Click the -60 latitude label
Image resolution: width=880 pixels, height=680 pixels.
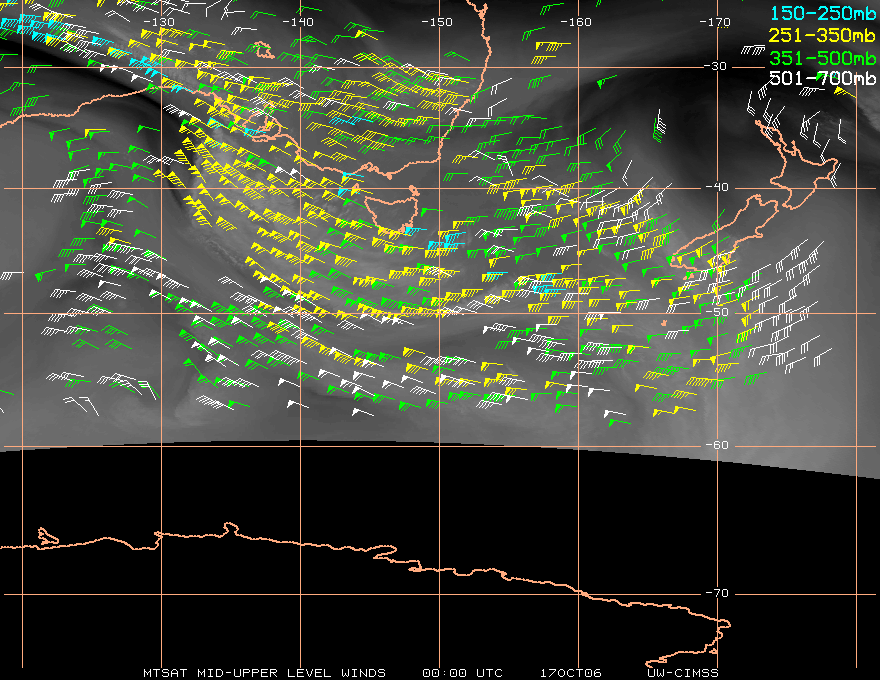click(717, 445)
